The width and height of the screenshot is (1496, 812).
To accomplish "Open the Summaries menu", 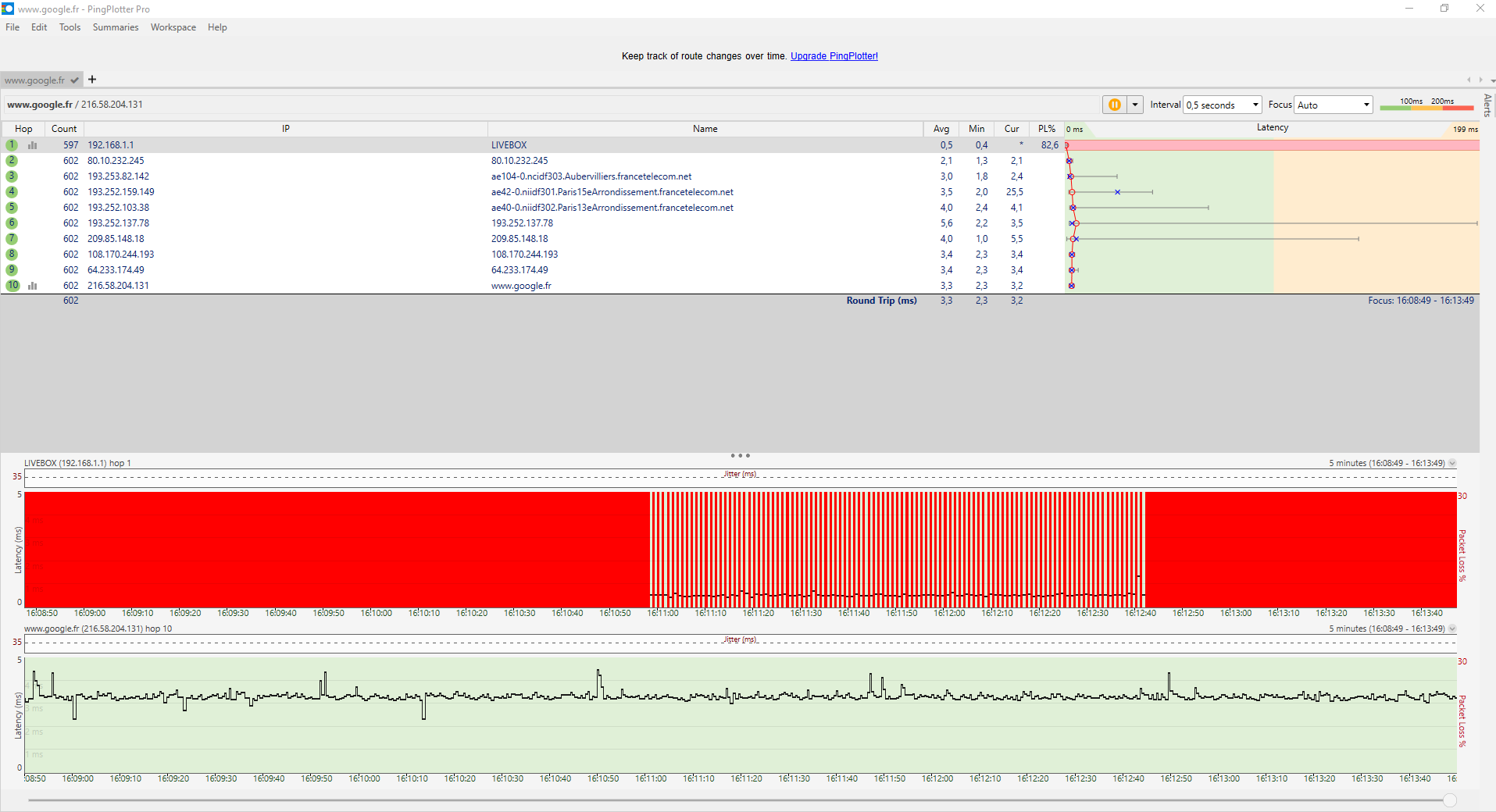I will pyautogui.click(x=116, y=27).
